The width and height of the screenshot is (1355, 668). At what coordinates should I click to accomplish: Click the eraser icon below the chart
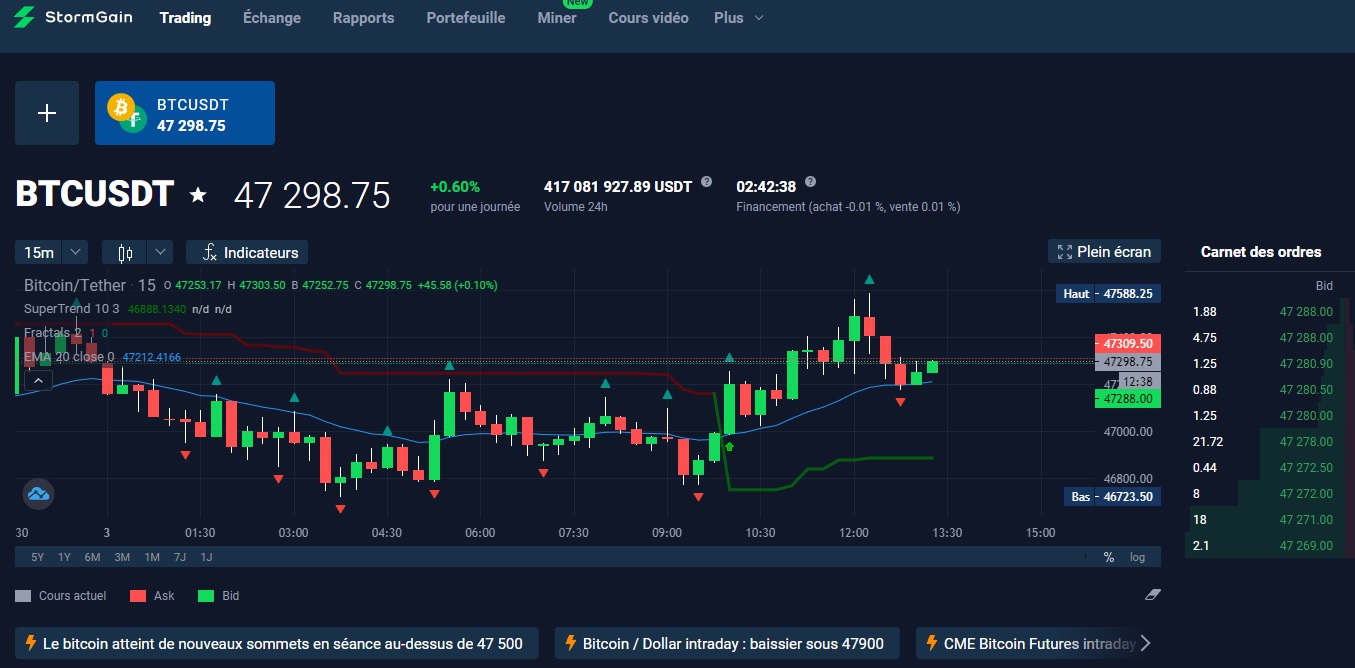pos(1152,595)
